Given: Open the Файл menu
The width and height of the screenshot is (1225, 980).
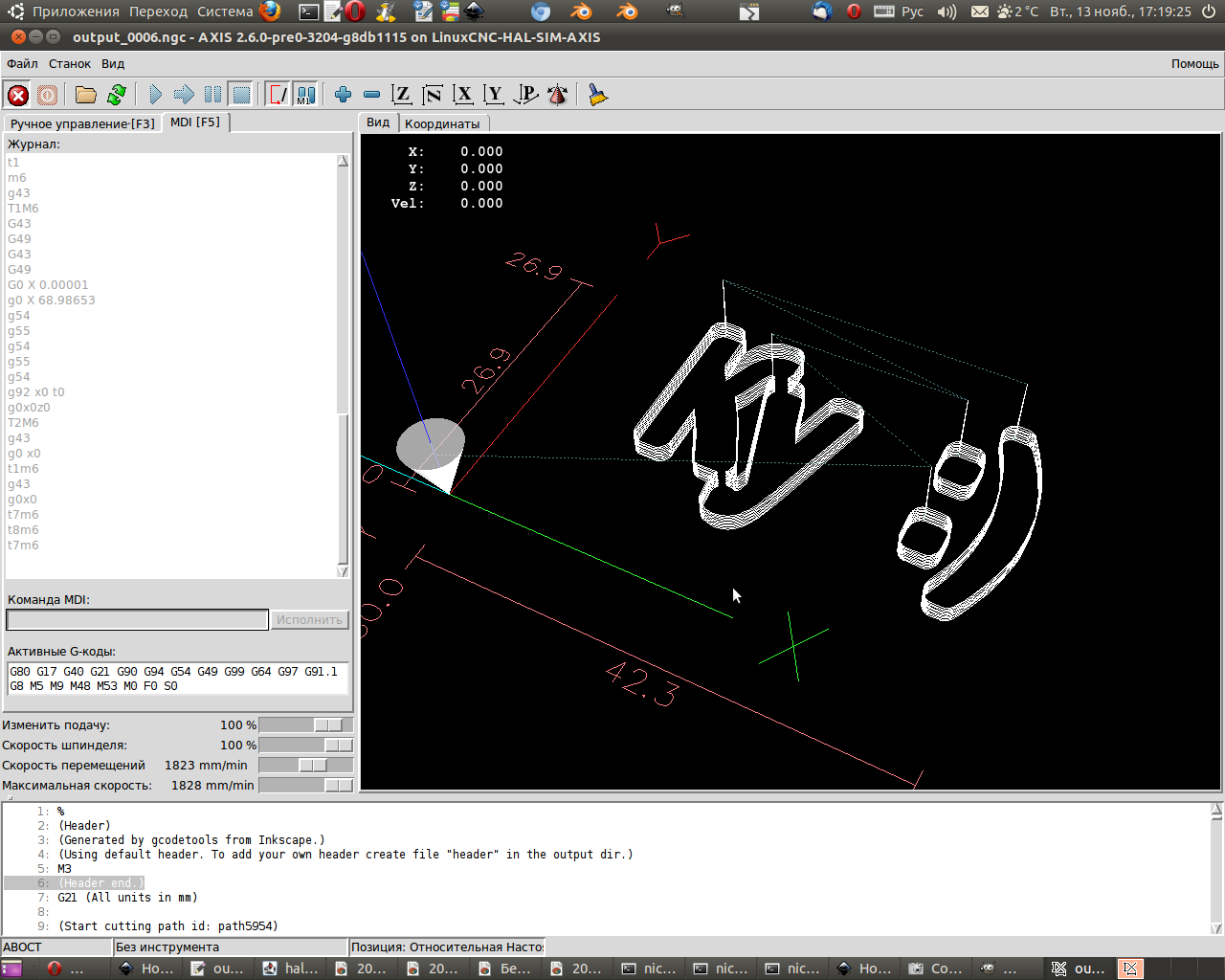Looking at the screenshot, I should point(22,64).
